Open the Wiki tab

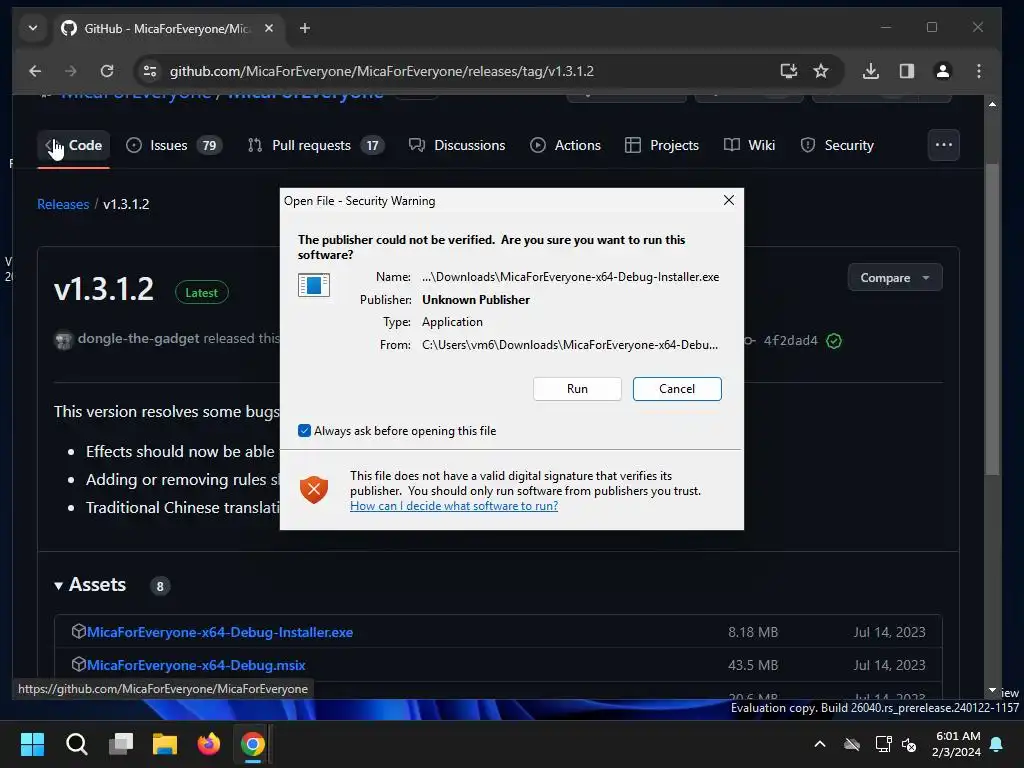tap(750, 145)
